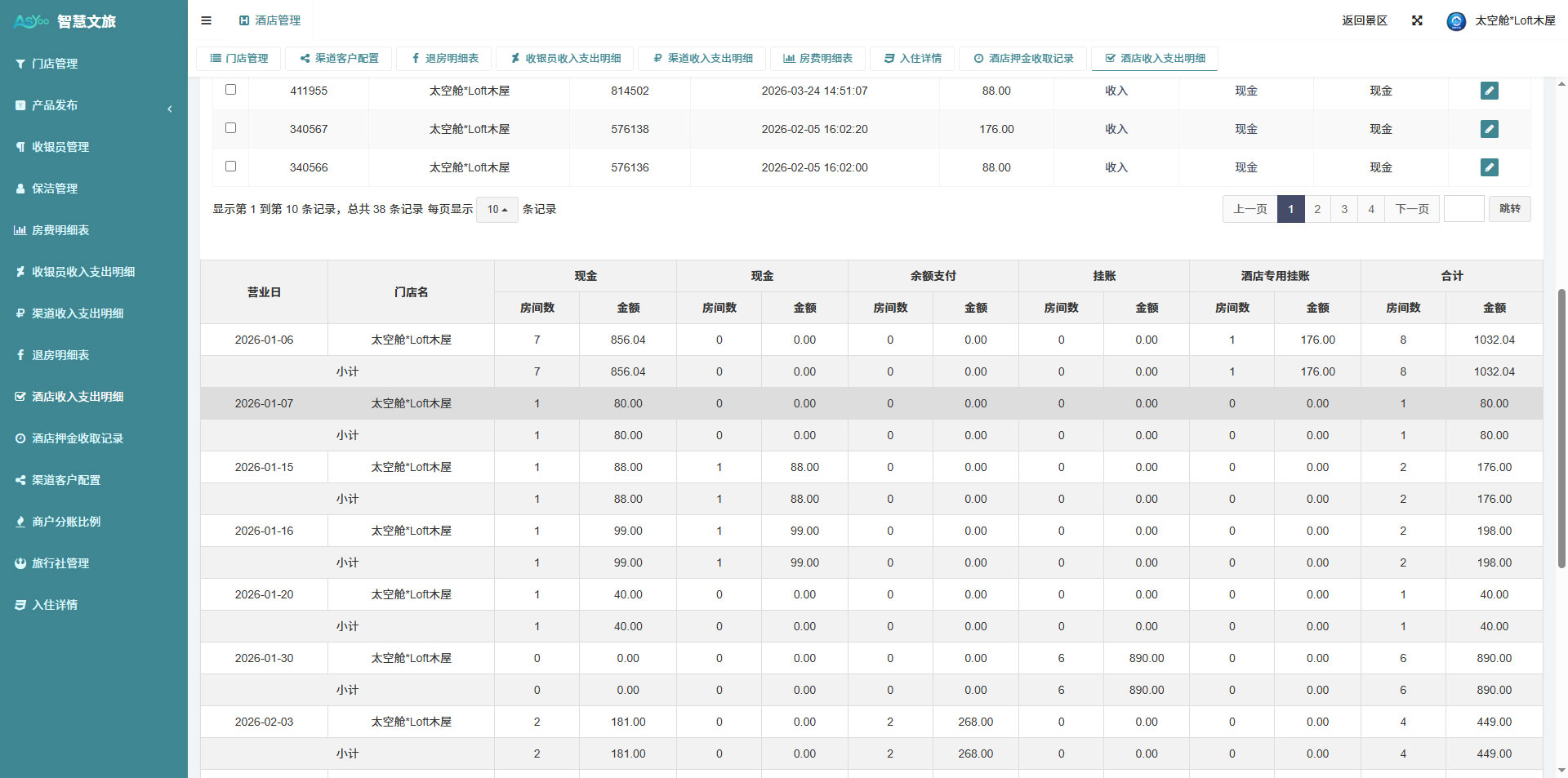Click the 余额支付 column header
The height and width of the screenshot is (778, 1568).
coord(933,276)
